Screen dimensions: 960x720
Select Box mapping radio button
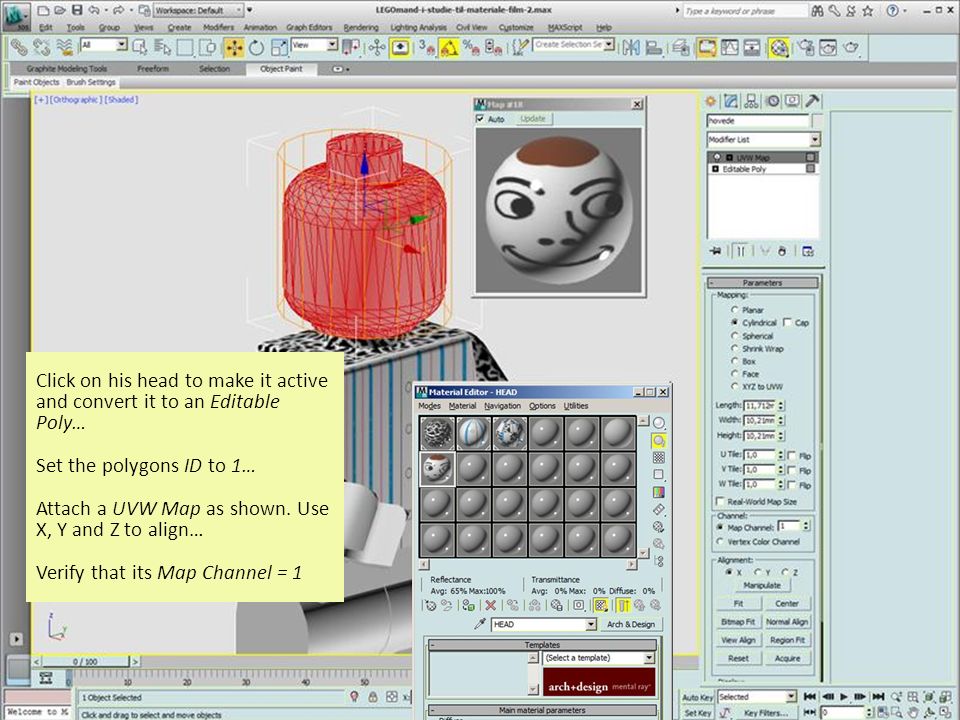click(735, 361)
